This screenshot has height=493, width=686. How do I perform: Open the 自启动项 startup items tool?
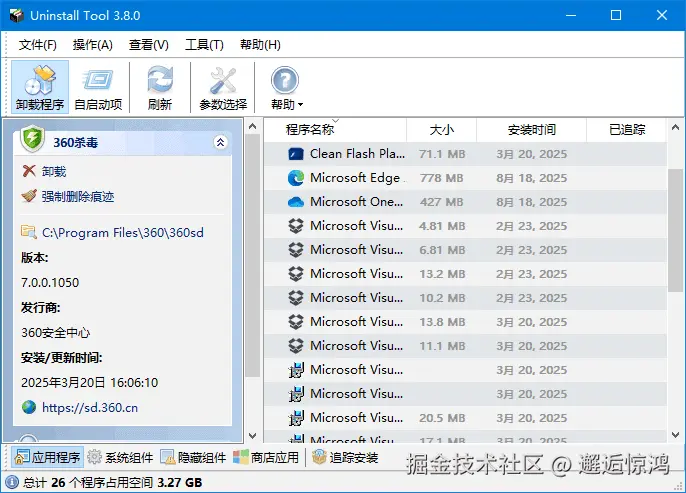click(x=98, y=87)
